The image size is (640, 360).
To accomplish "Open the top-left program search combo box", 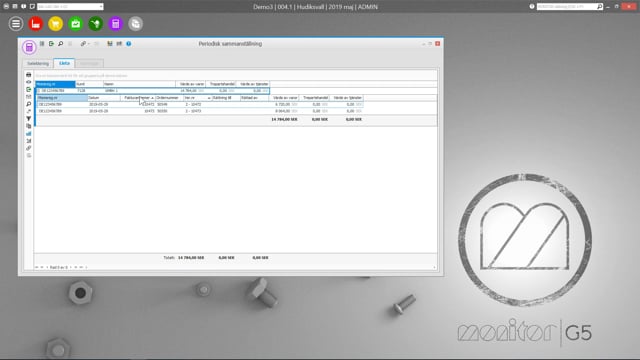I will pyautogui.click(x=70, y=7).
